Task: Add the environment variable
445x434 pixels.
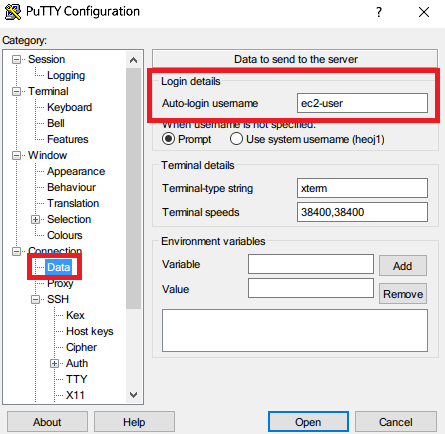Action: (x=403, y=266)
